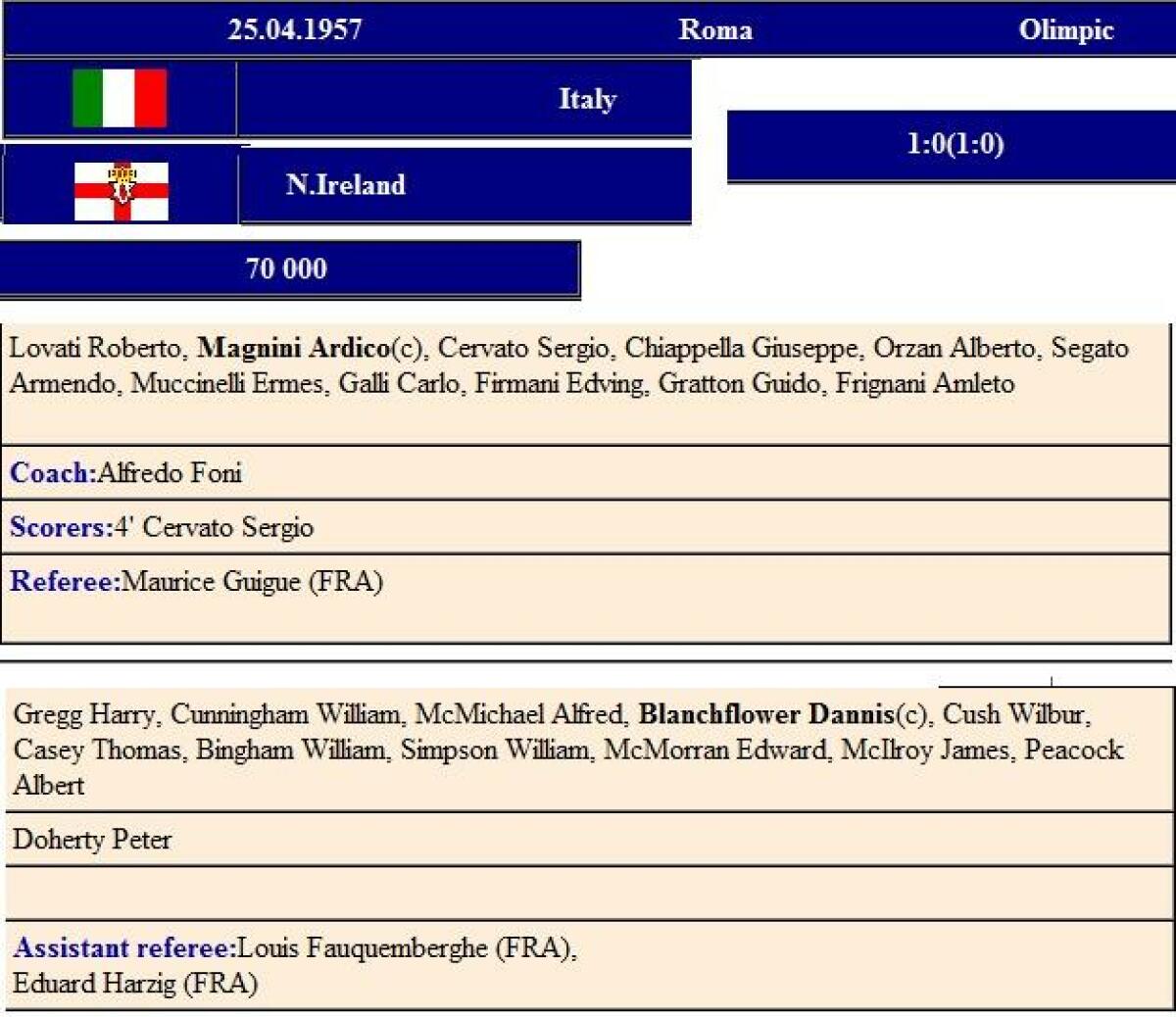
Task: Click the Northern Ireland flag icon
Action: pyautogui.click(x=122, y=191)
